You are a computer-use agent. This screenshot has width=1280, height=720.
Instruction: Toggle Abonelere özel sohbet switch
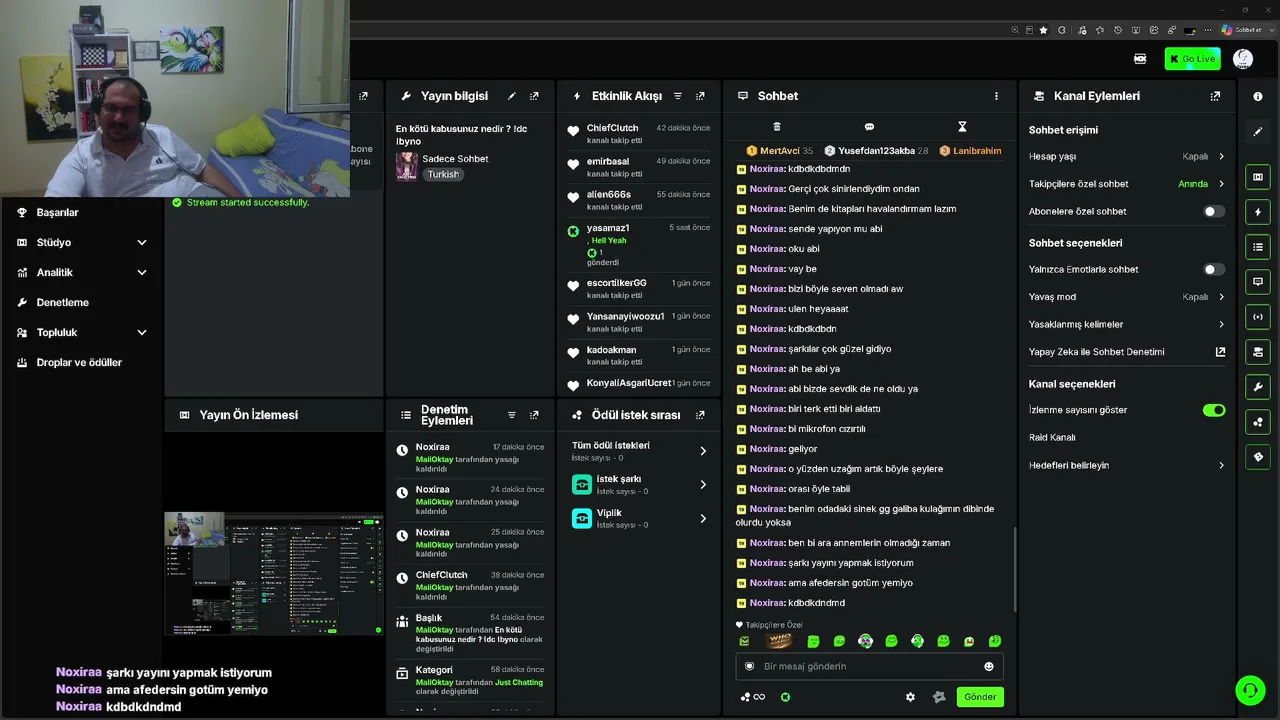pyautogui.click(x=1214, y=212)
